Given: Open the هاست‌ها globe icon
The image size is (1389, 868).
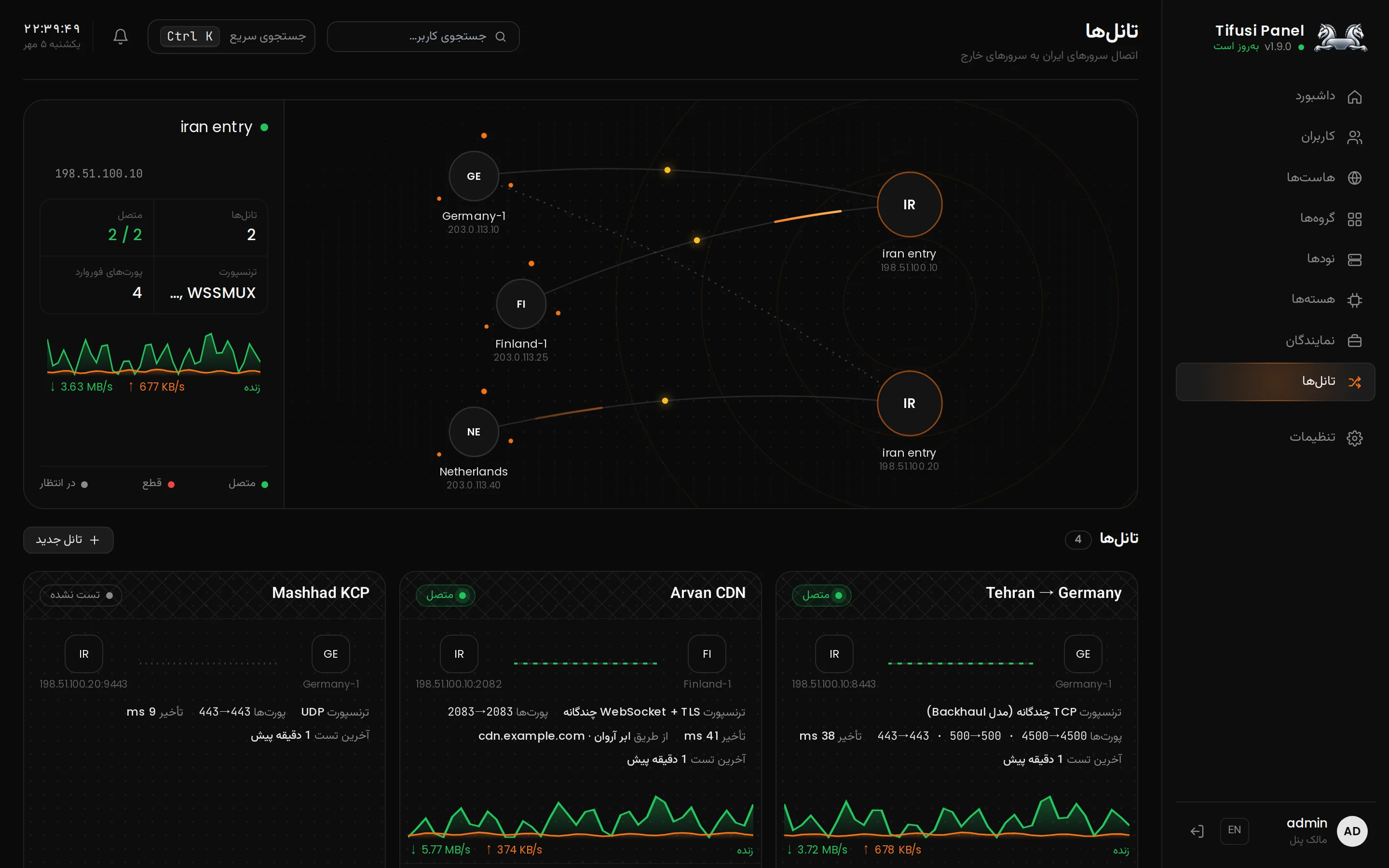Looking at the screenshot, I should coord(1355,178).
